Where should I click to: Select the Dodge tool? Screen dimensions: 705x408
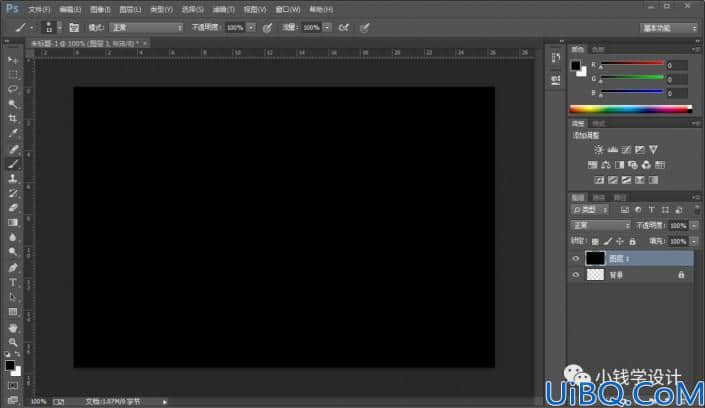click(x=13, y=252)
